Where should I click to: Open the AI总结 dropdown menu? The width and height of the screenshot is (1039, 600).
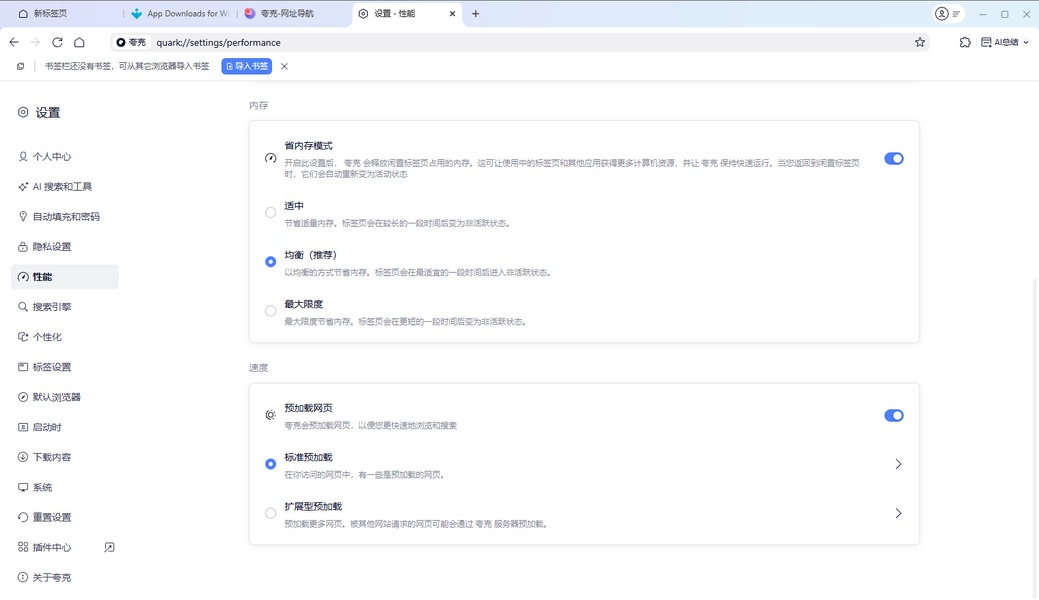[1004, 42]
